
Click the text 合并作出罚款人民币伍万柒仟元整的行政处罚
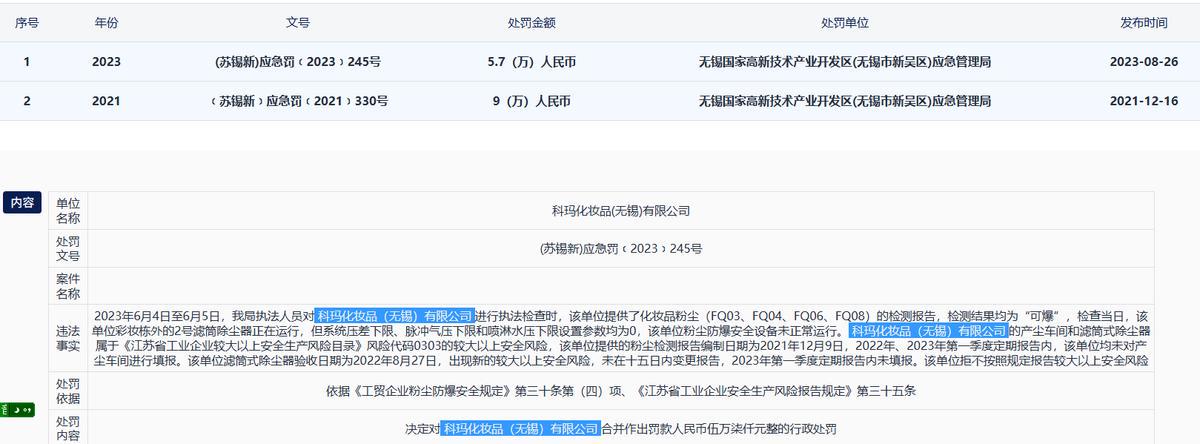click(x=718, y=429)
